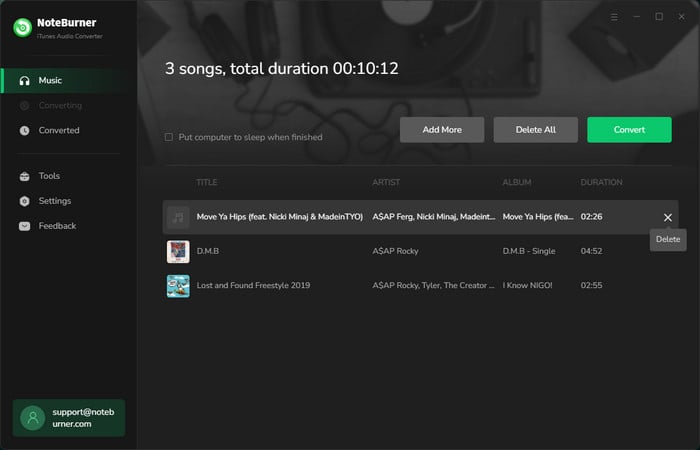Enable Put computer to sleep checkbox
The height and width of the screenshot is (450, 700).
point(169,137)
